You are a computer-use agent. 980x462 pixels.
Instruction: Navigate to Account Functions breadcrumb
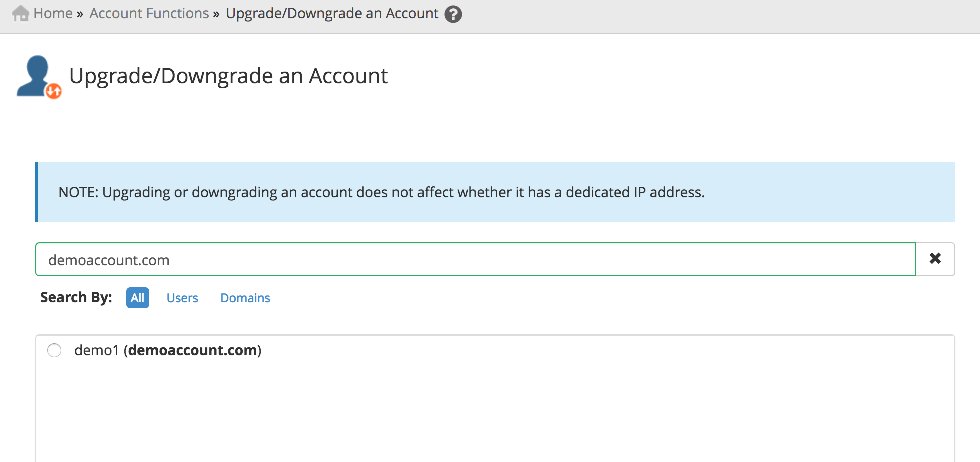click(x=149, y=14)
